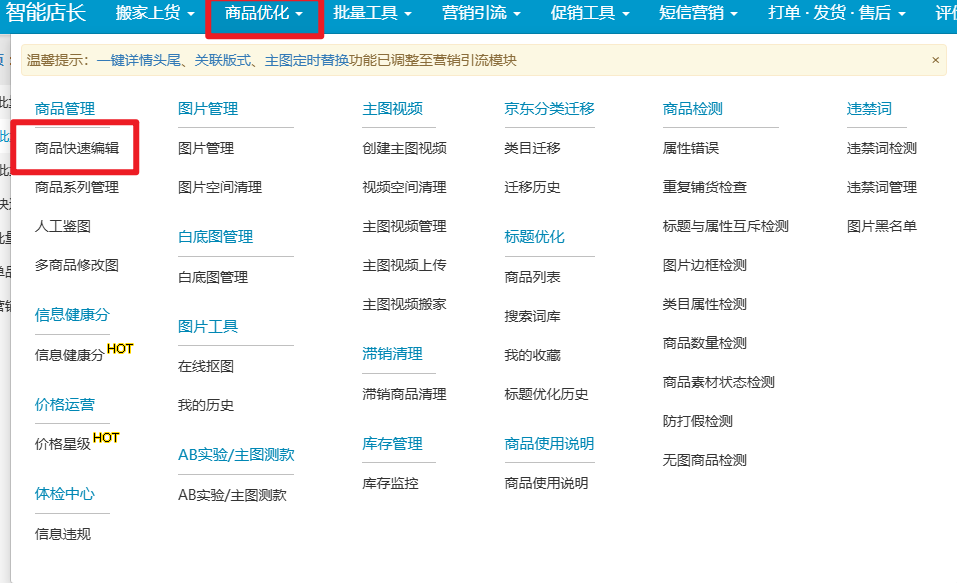Expand the 促销工具 menu
The width and height of the screenshot is (957, 583).
pos(590,14)
